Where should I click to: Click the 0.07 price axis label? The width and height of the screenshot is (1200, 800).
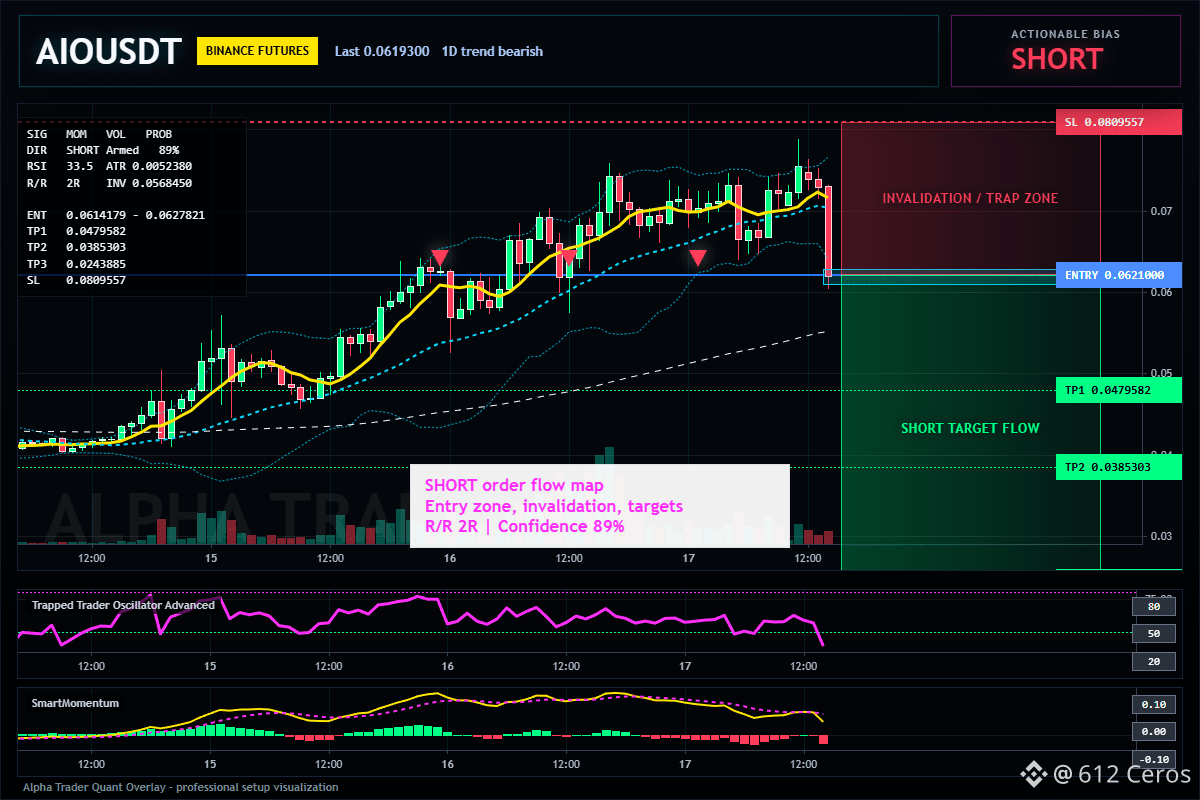(1159, 211)
